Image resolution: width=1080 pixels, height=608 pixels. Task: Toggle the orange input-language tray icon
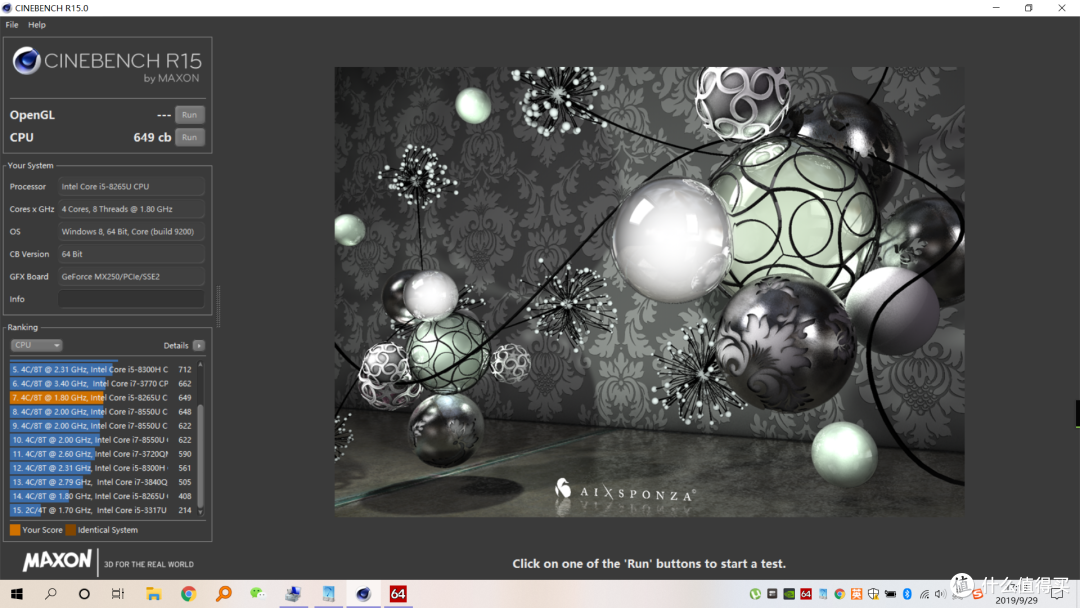tap(856, 594)
